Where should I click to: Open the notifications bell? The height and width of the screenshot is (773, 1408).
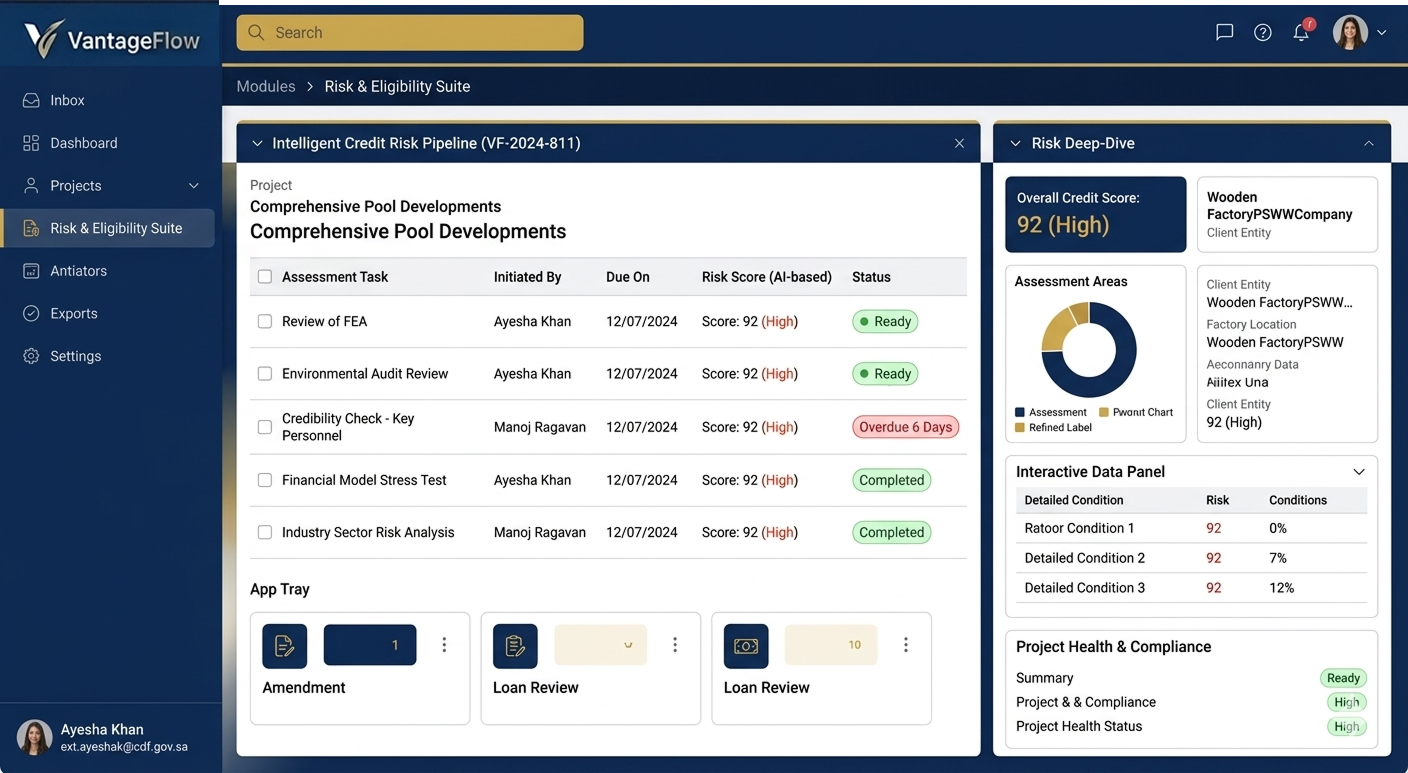(1301, 33)
